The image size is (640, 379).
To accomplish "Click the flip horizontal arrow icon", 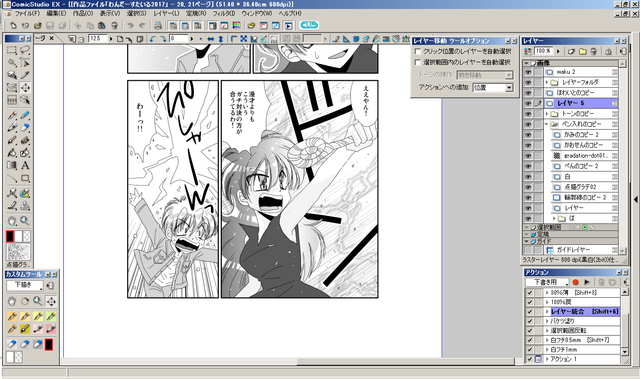I will pos(211,39).
